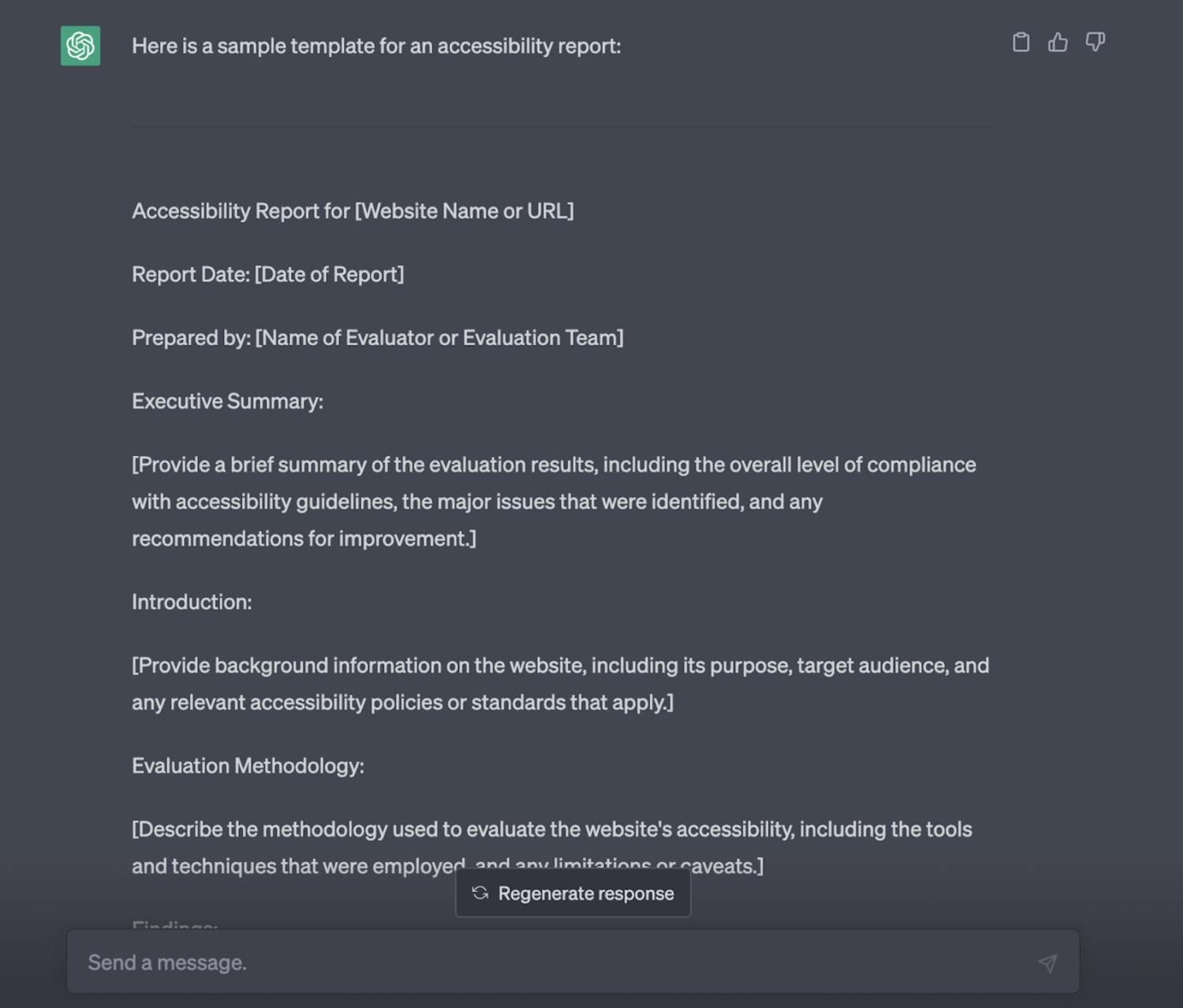
Task: Mark the response with thumbs down
Action: pyautogui.click(x=1095, y=42)
